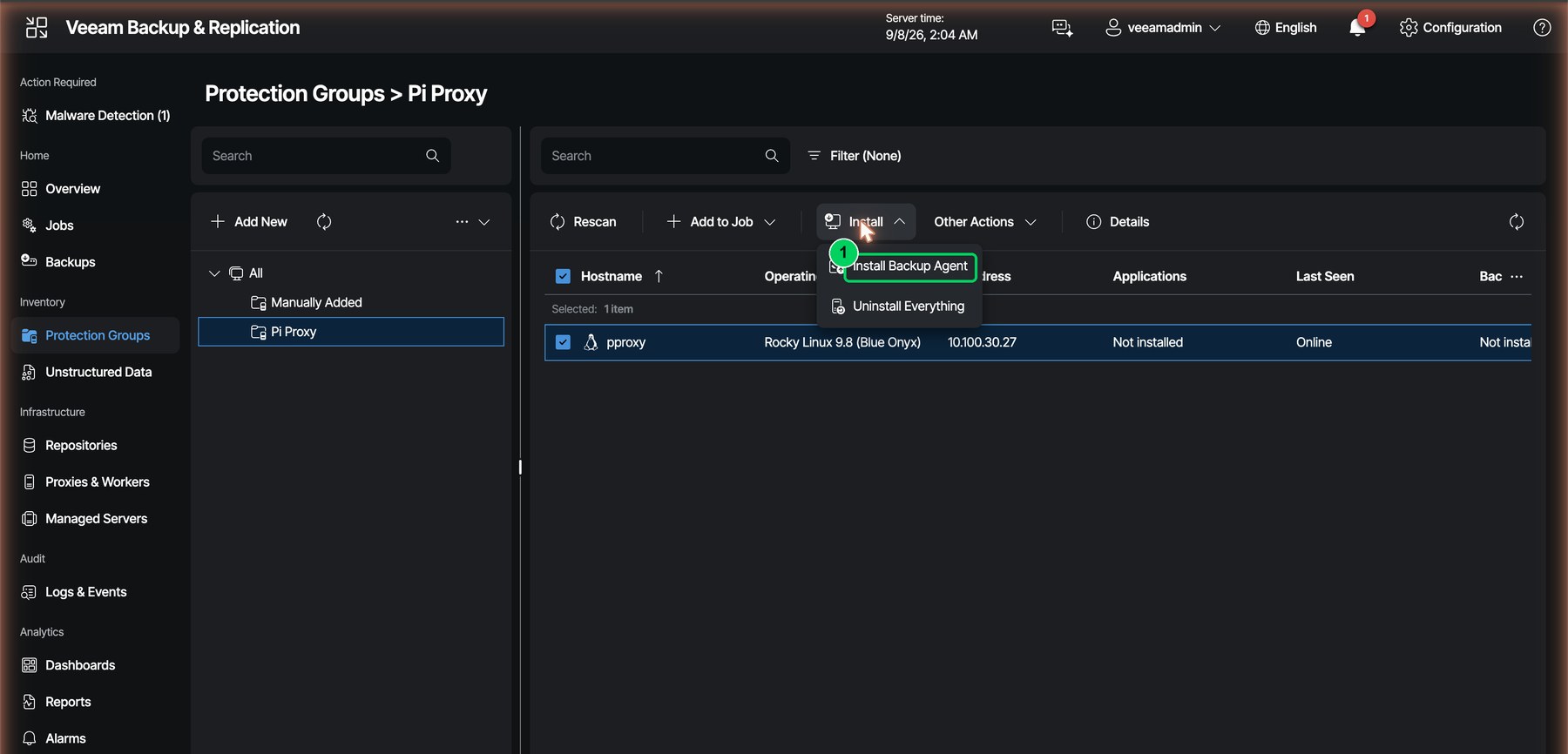Click Add New protection group
The width and height of the screenshot is (1568, 754).
click(249, 222)
